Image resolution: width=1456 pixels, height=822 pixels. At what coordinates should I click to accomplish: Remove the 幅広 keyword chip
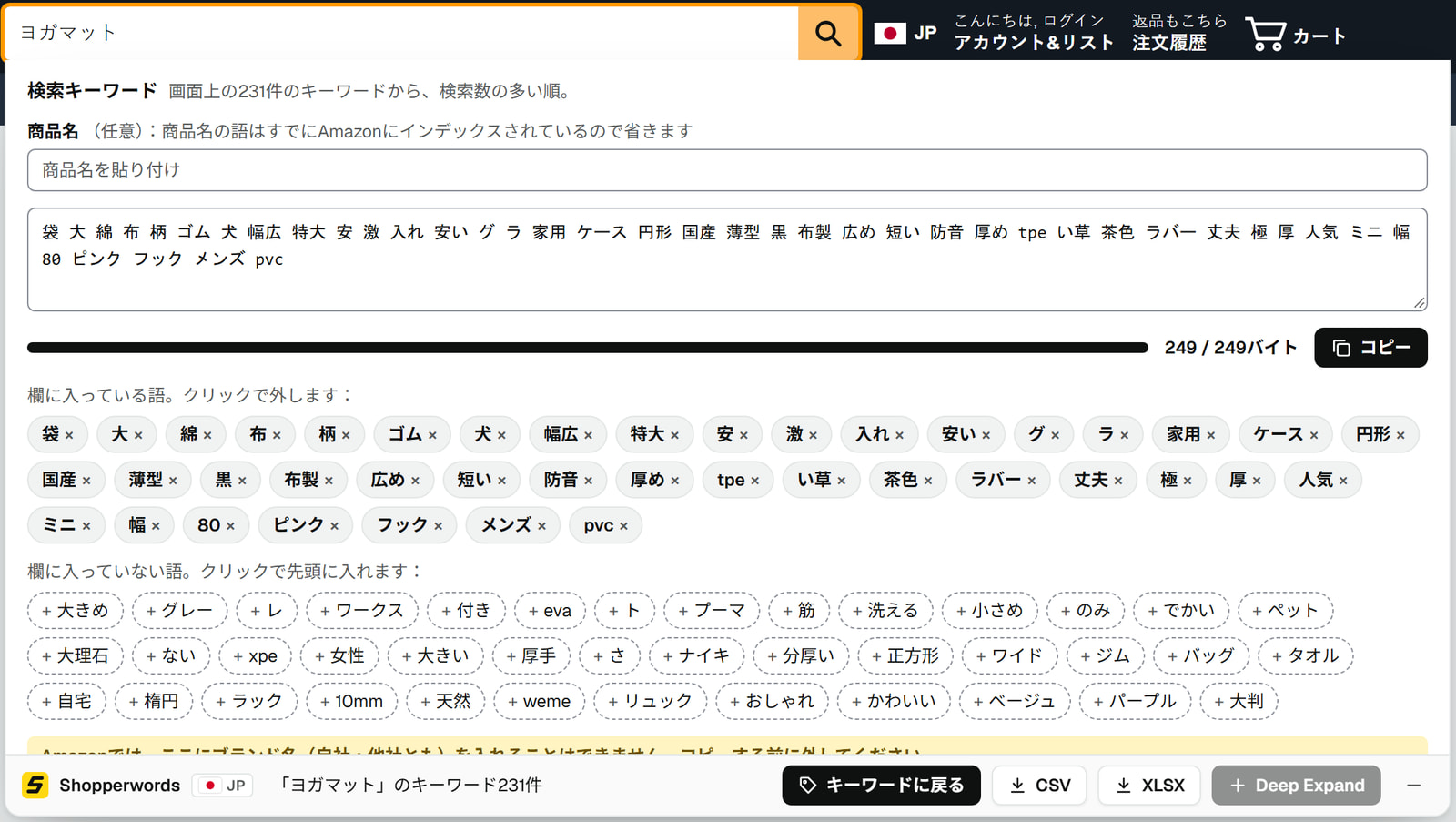click(x=568, y=434)
